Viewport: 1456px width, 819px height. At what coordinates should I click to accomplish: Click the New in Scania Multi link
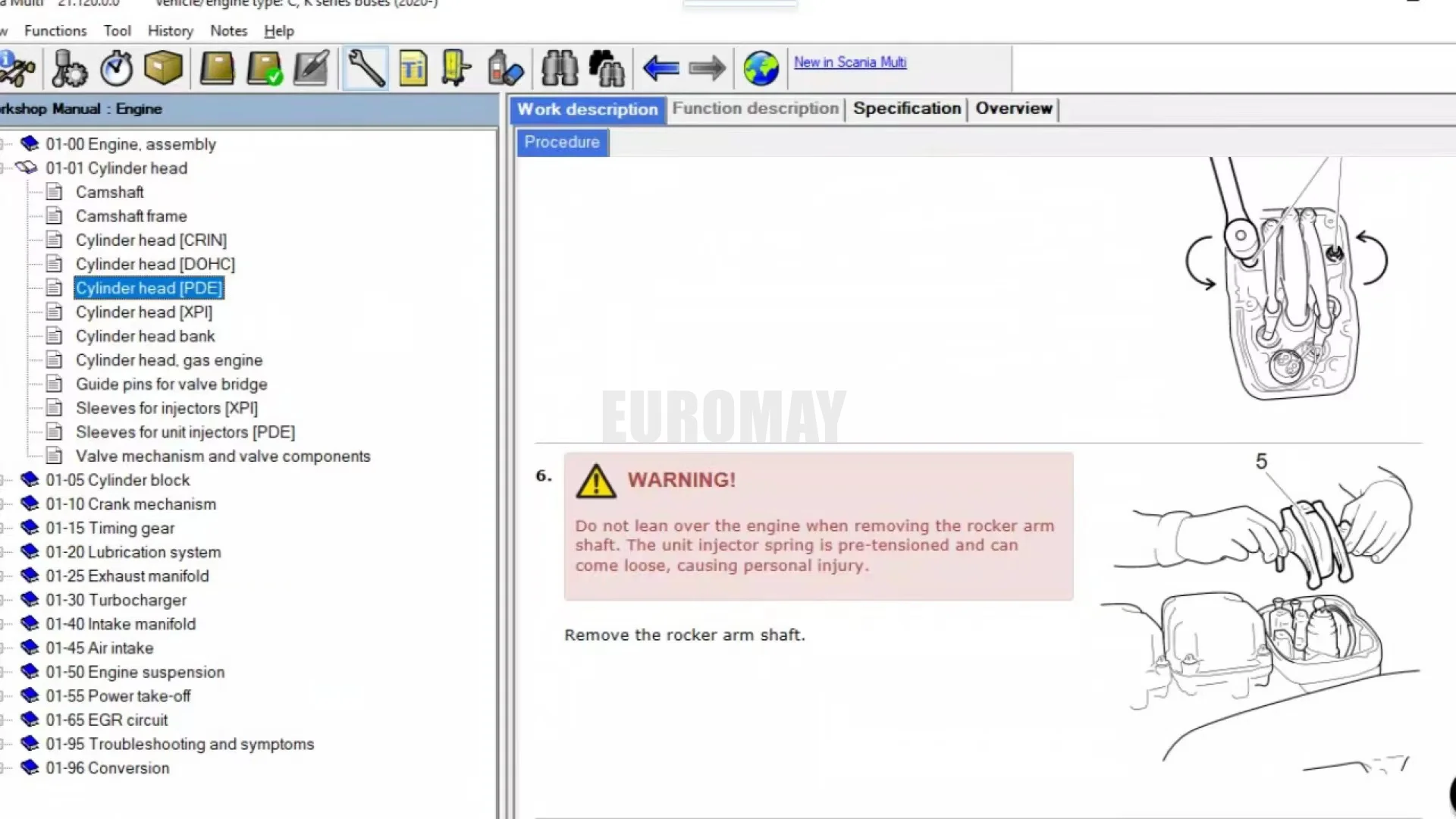click(850, 62)
